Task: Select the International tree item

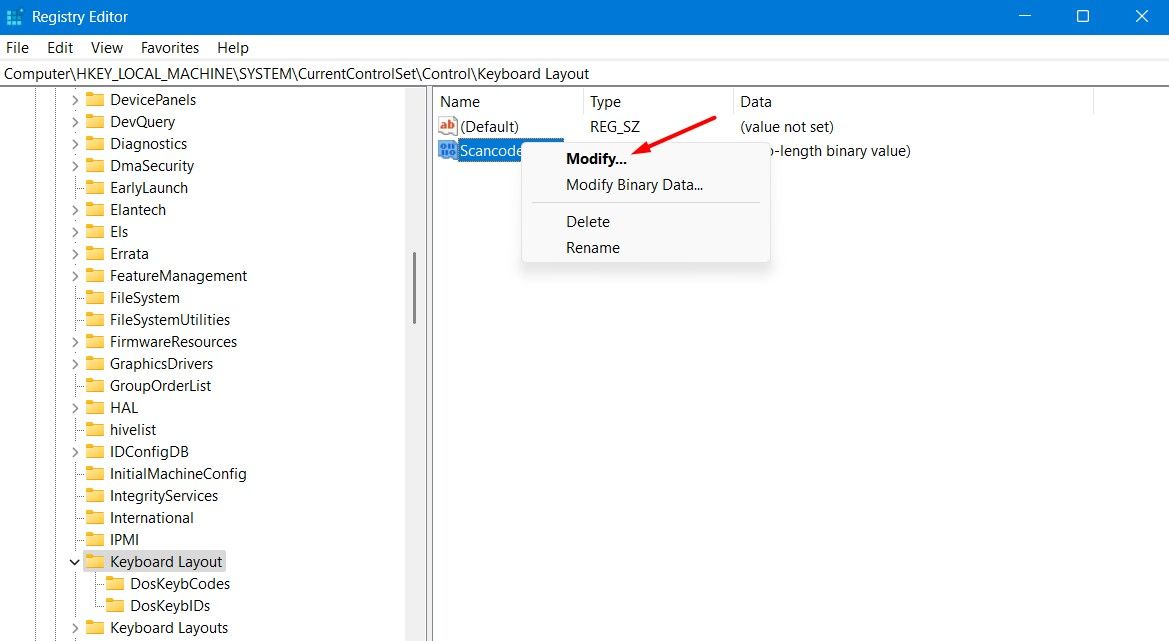Action: (151, 517)
